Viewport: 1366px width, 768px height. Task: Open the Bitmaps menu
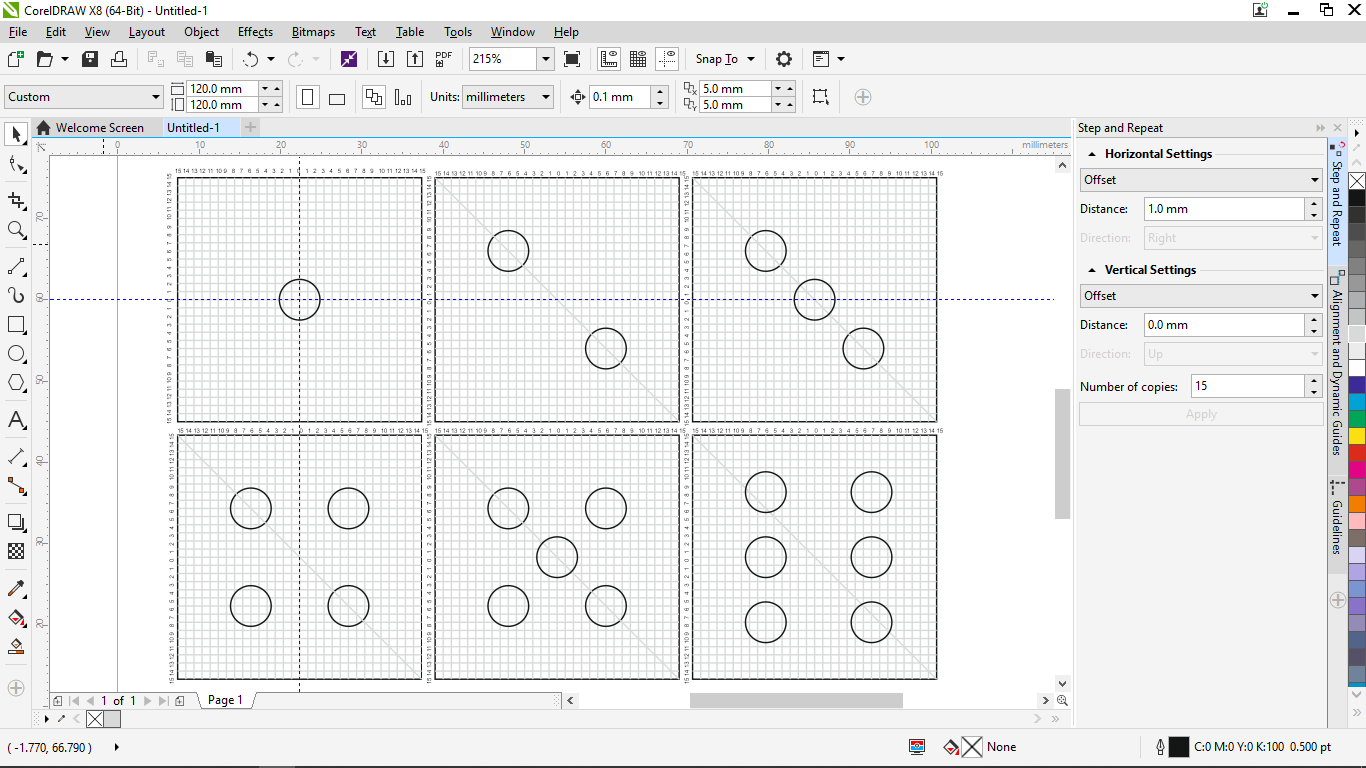313,32
